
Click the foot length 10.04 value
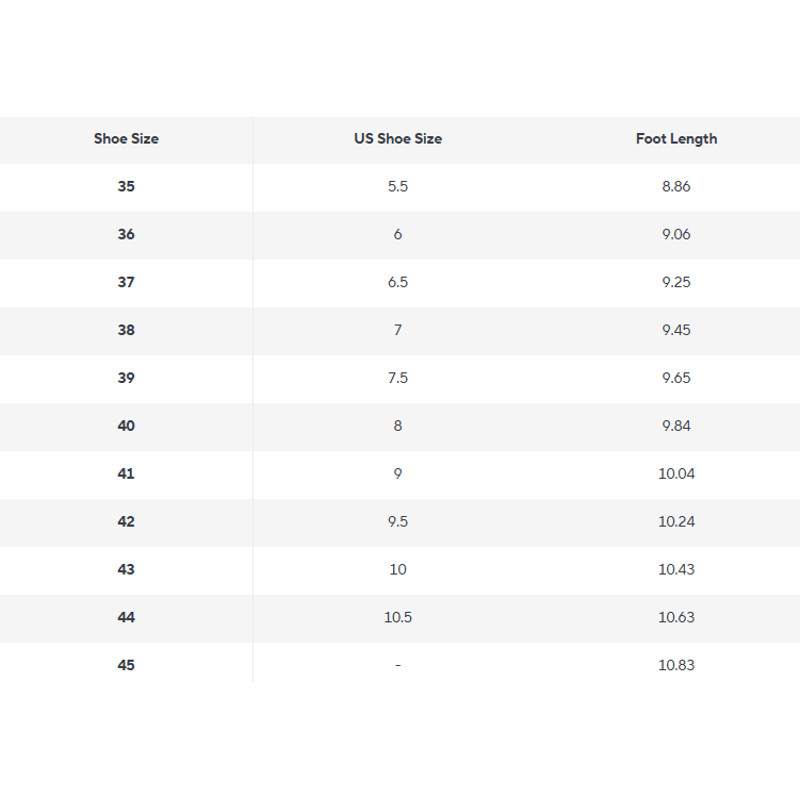pos(676,474)
